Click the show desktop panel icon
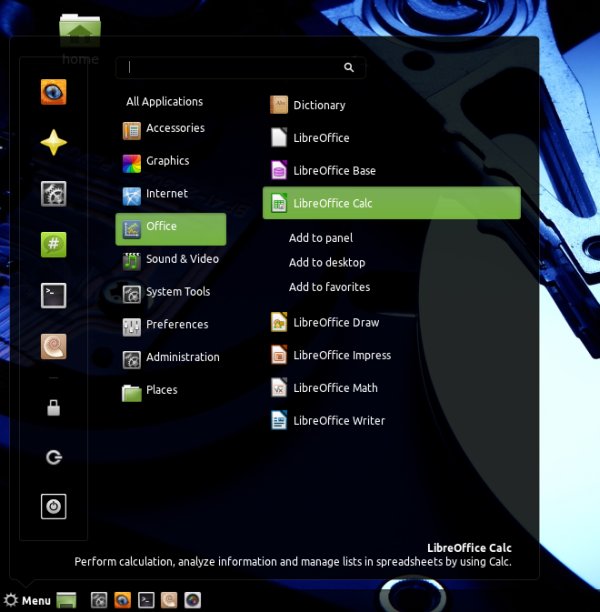The height and width of the screenshot is (612, 600). 66,600
